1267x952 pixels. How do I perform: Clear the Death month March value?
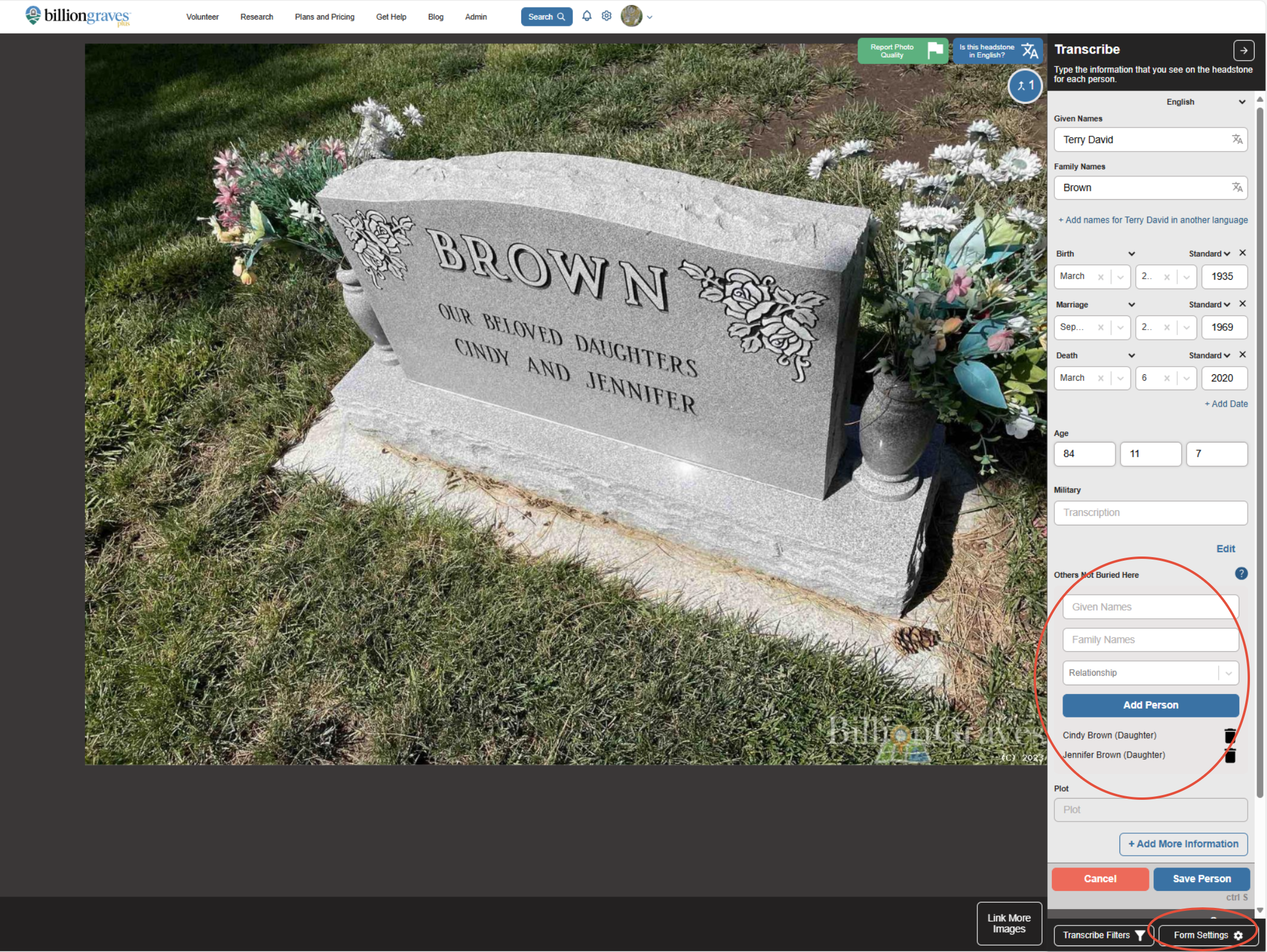click(1101, 378)
